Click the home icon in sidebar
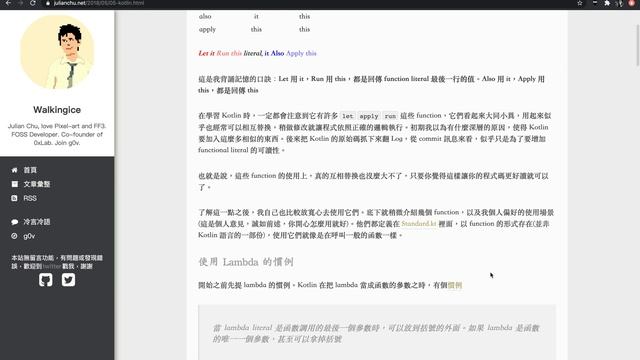Screen dimensions: 640x360 [15, 170]
